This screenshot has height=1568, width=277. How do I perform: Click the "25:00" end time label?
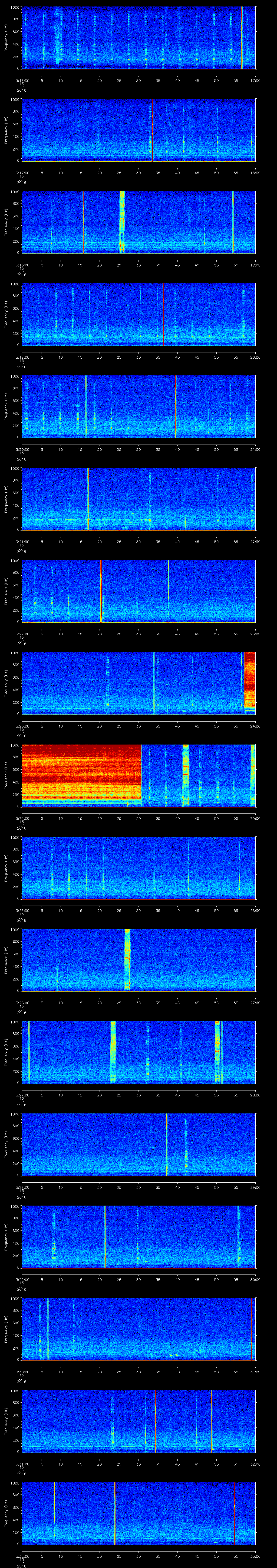click(x=255, y=818)
